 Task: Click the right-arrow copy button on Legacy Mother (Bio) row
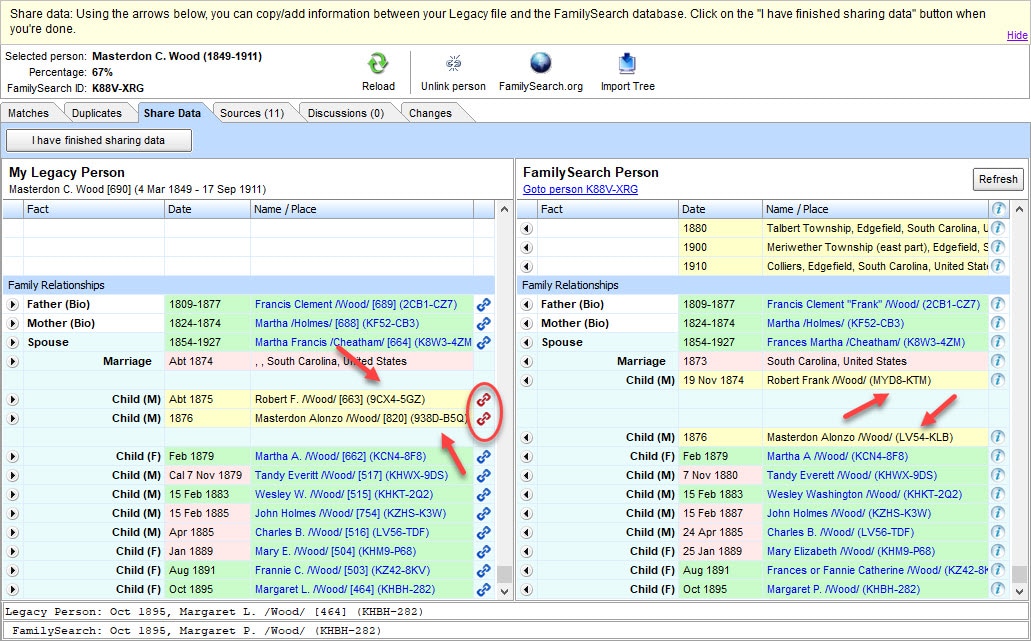[x=12, y=323]
